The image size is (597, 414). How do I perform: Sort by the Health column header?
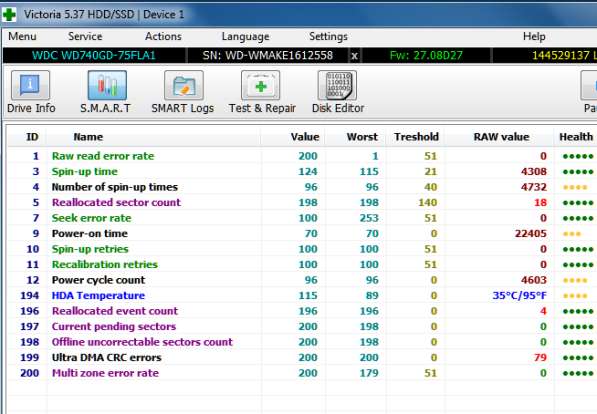(576, 137)
